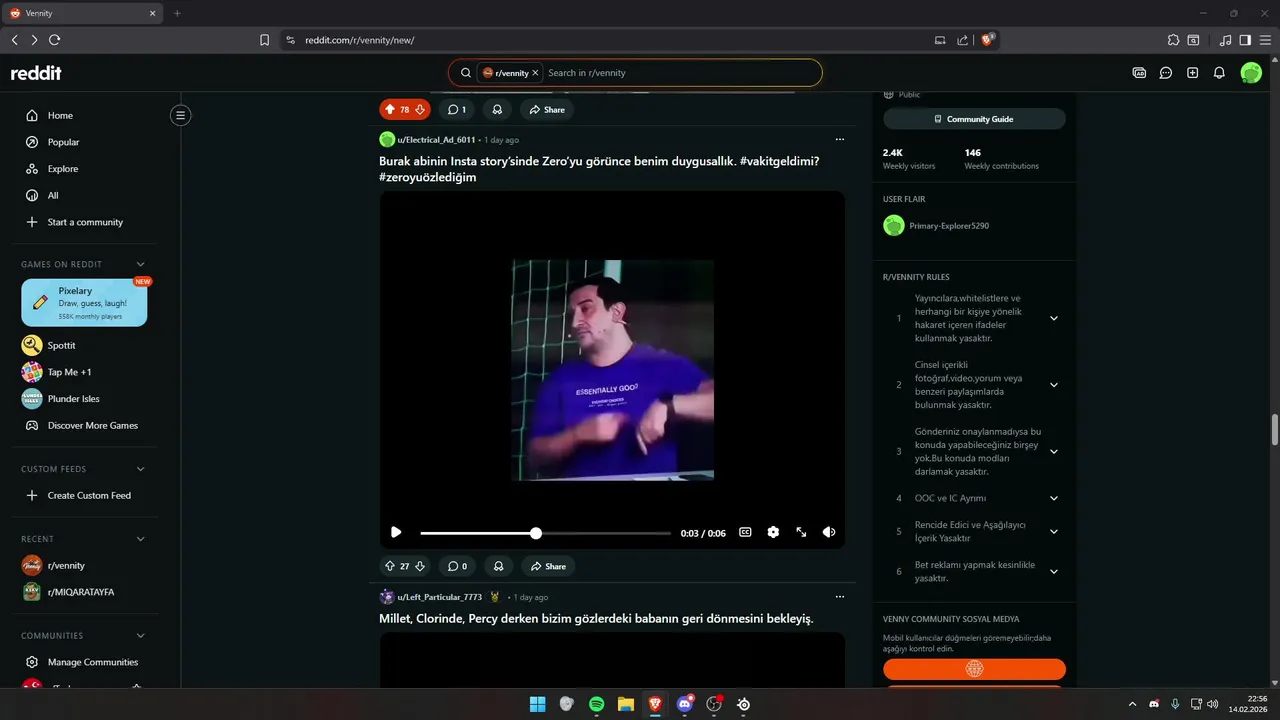Open more options for Left_Particular_7773 post
Screen dimensions: 1280x720
coord(840,597)
